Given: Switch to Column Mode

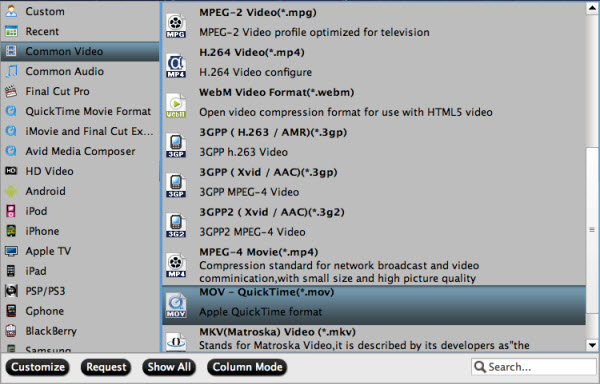Looking at the screenshot, I should click(x=247, y=367).
